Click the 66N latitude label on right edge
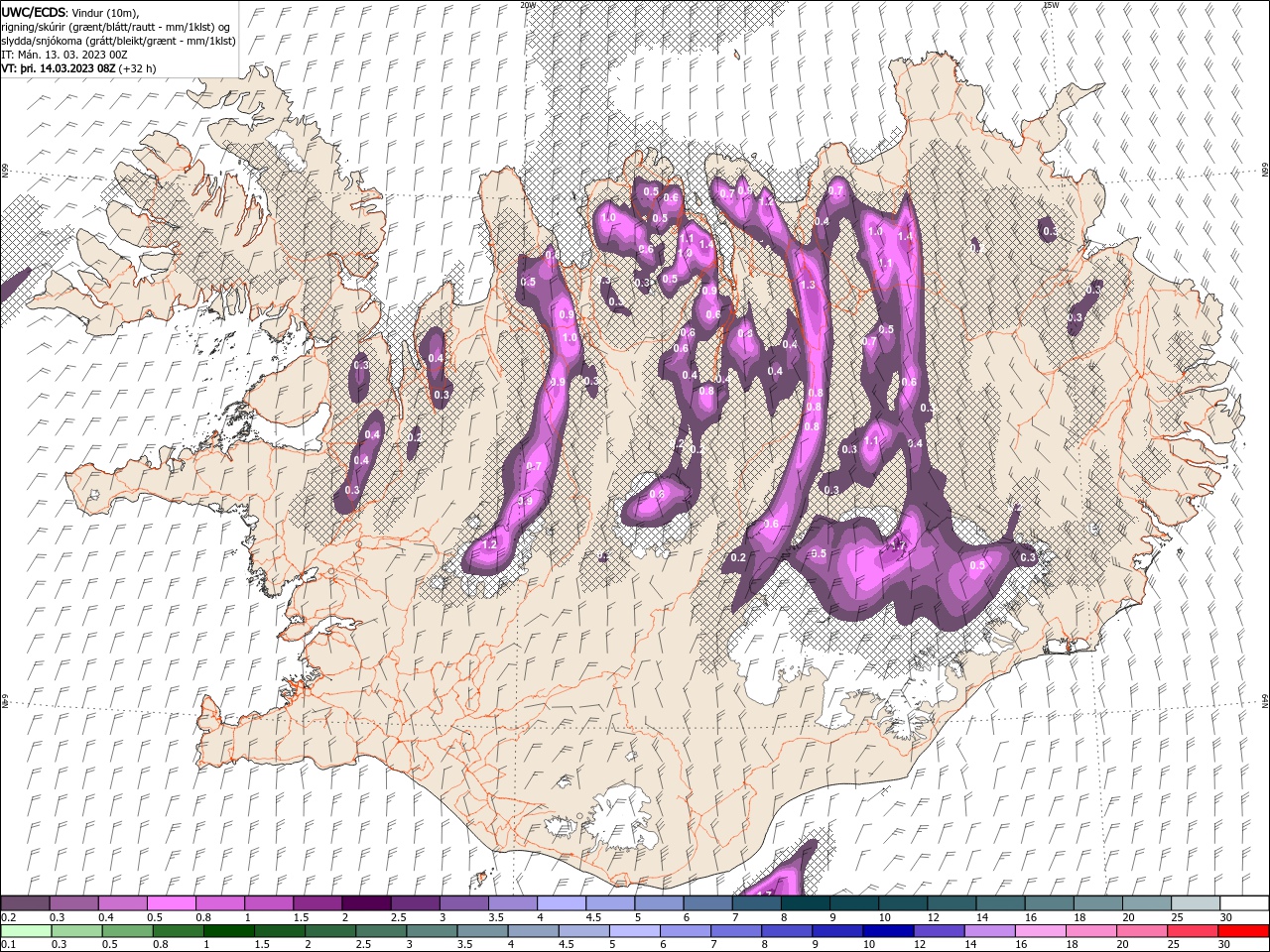The height and width of the screenshot is (952, 1270). [x=1264, y=171]
